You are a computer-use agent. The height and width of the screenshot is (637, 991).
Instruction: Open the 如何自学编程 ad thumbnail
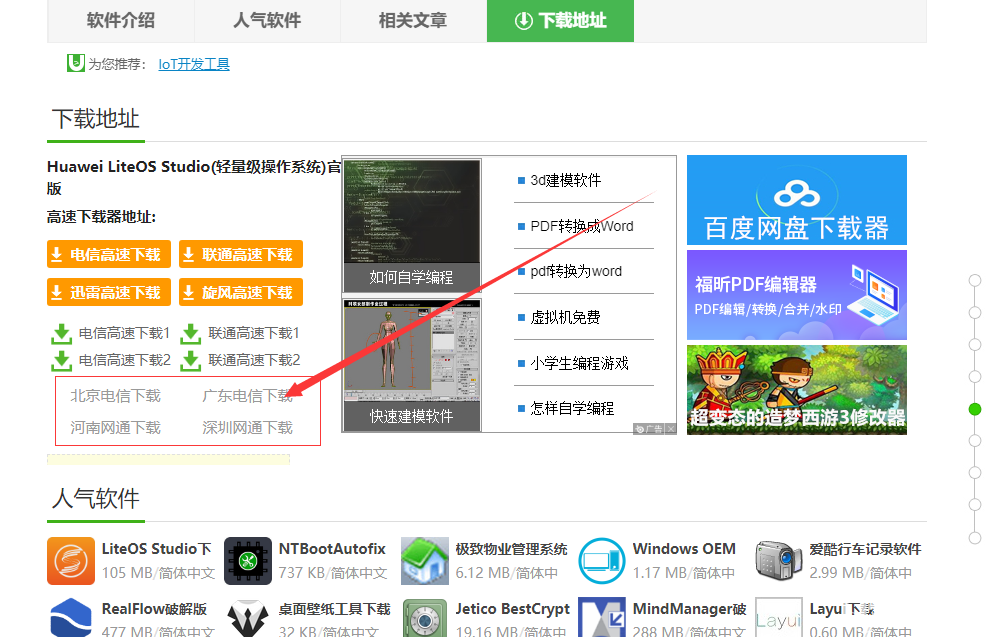pyautogui.click(x=411, y=225)
